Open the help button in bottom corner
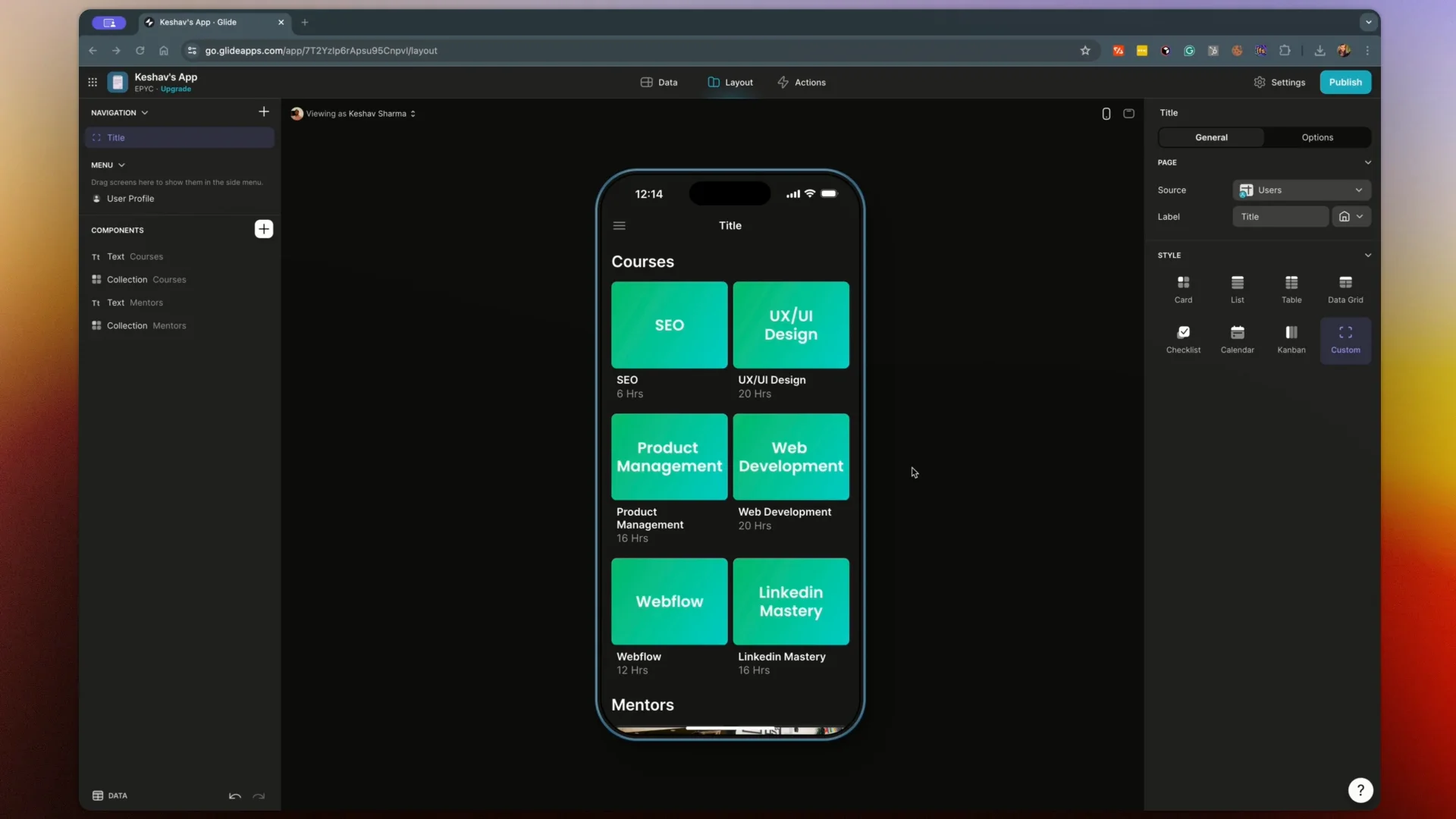Viewport: 1456px width, 819px height. click(1361, 790)
